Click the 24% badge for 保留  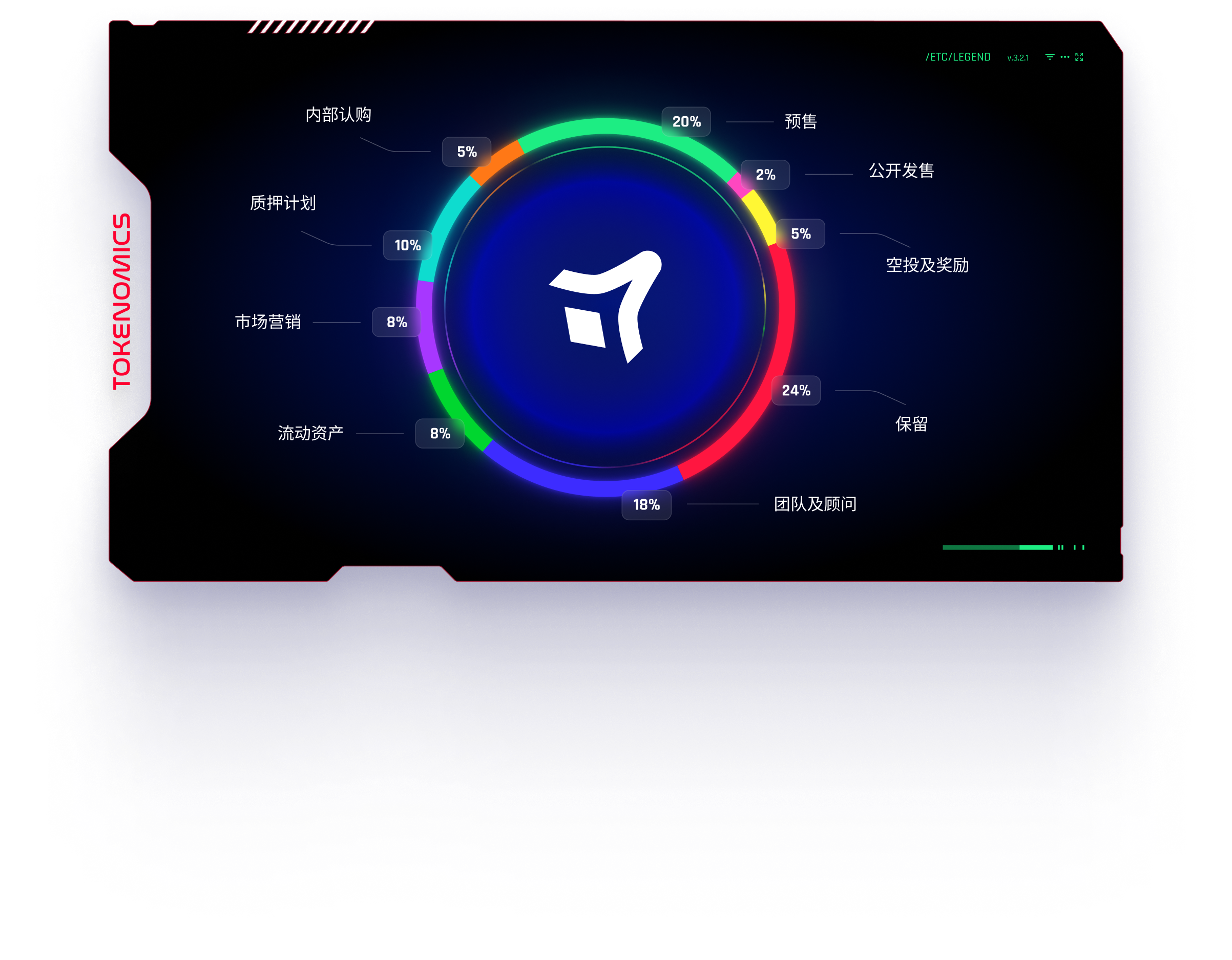(x=796, y=390)
